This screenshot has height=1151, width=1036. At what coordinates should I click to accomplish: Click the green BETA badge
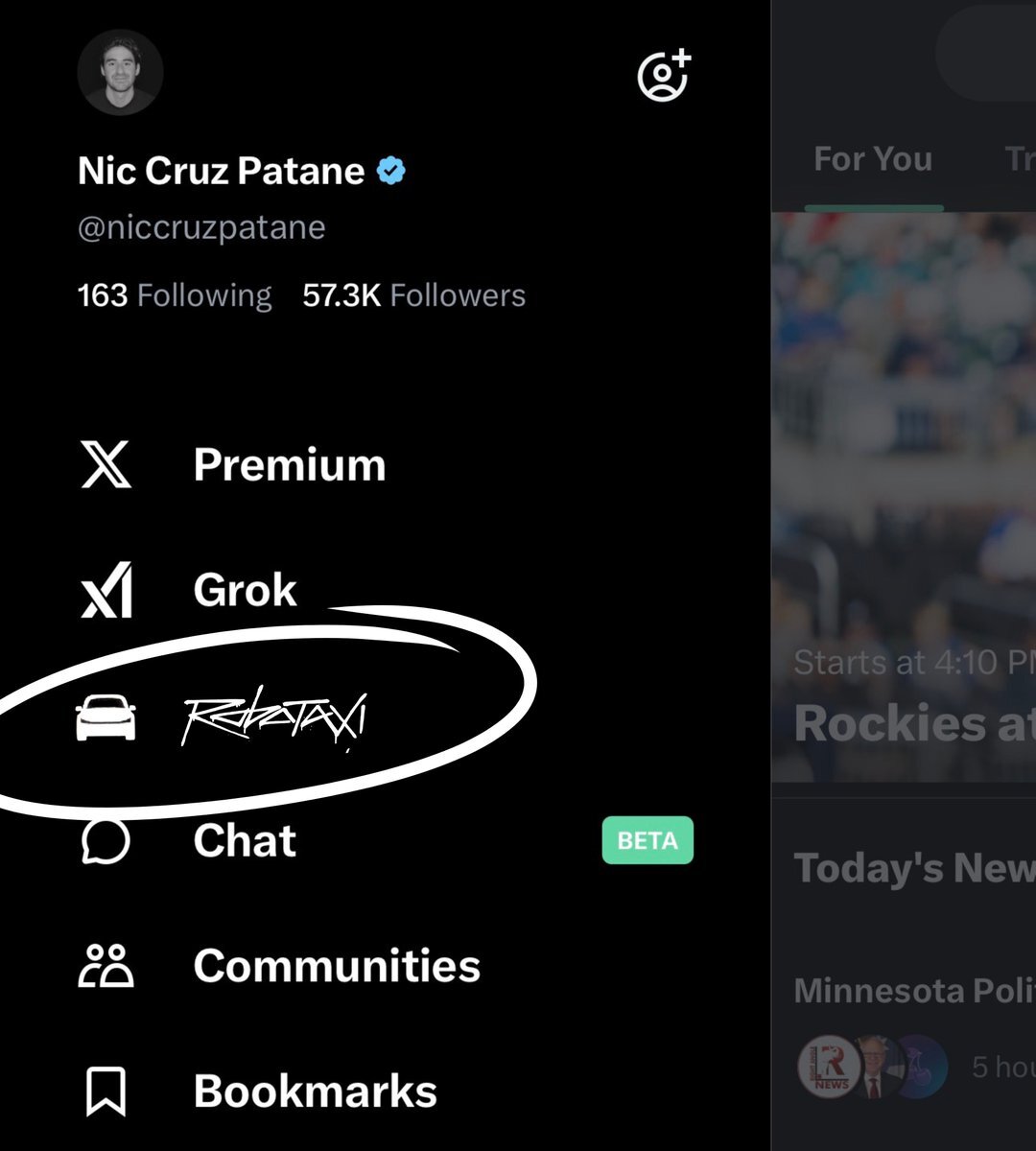647,841
